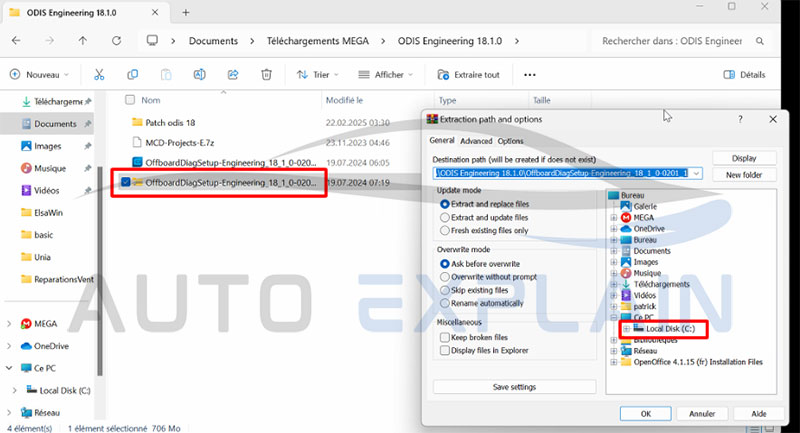Expand the Réseau node in dialog tree
This screenshot has width=800, height=433.
pyautogui.click(x=614, y=351)
